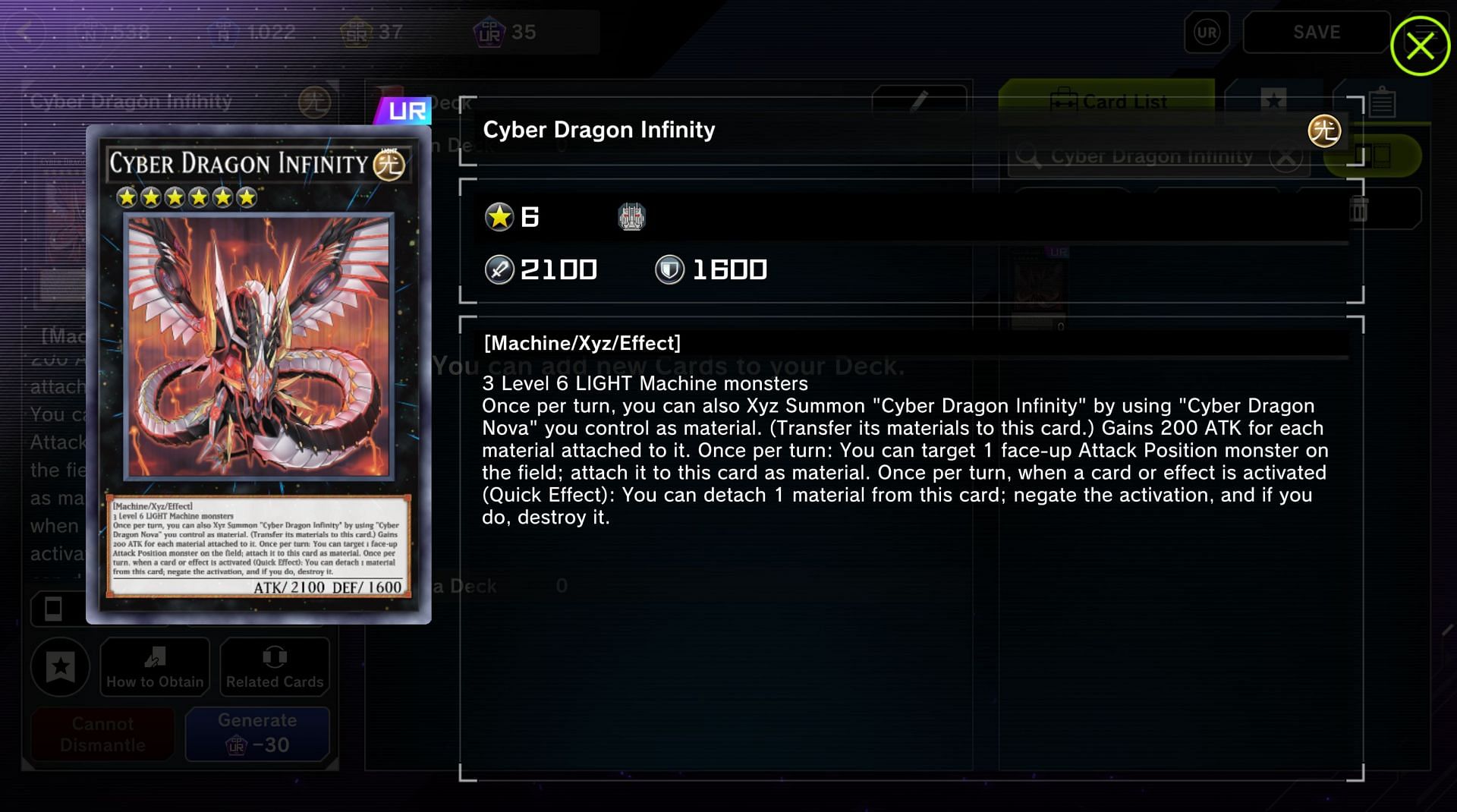Click the ATK sword icon
This screenshot has width=1457, height=812.
(x=499, y=269)
